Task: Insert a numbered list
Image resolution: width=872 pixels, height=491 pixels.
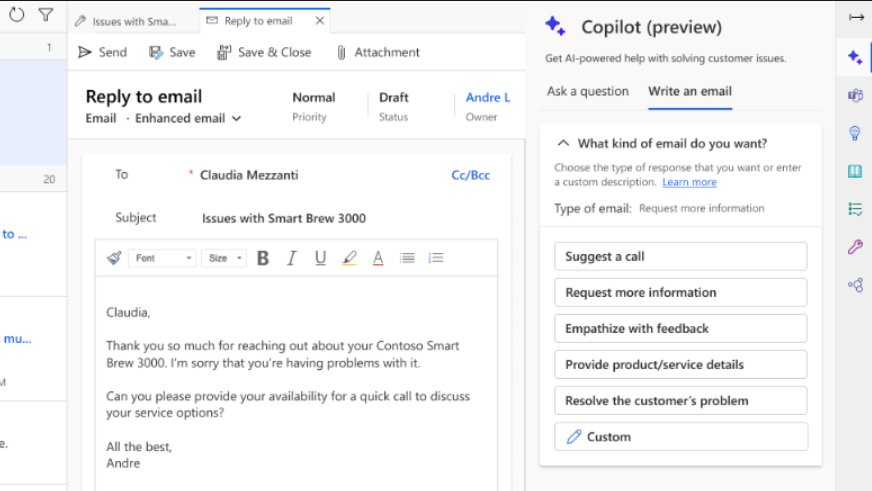Action: click(436, 258)
